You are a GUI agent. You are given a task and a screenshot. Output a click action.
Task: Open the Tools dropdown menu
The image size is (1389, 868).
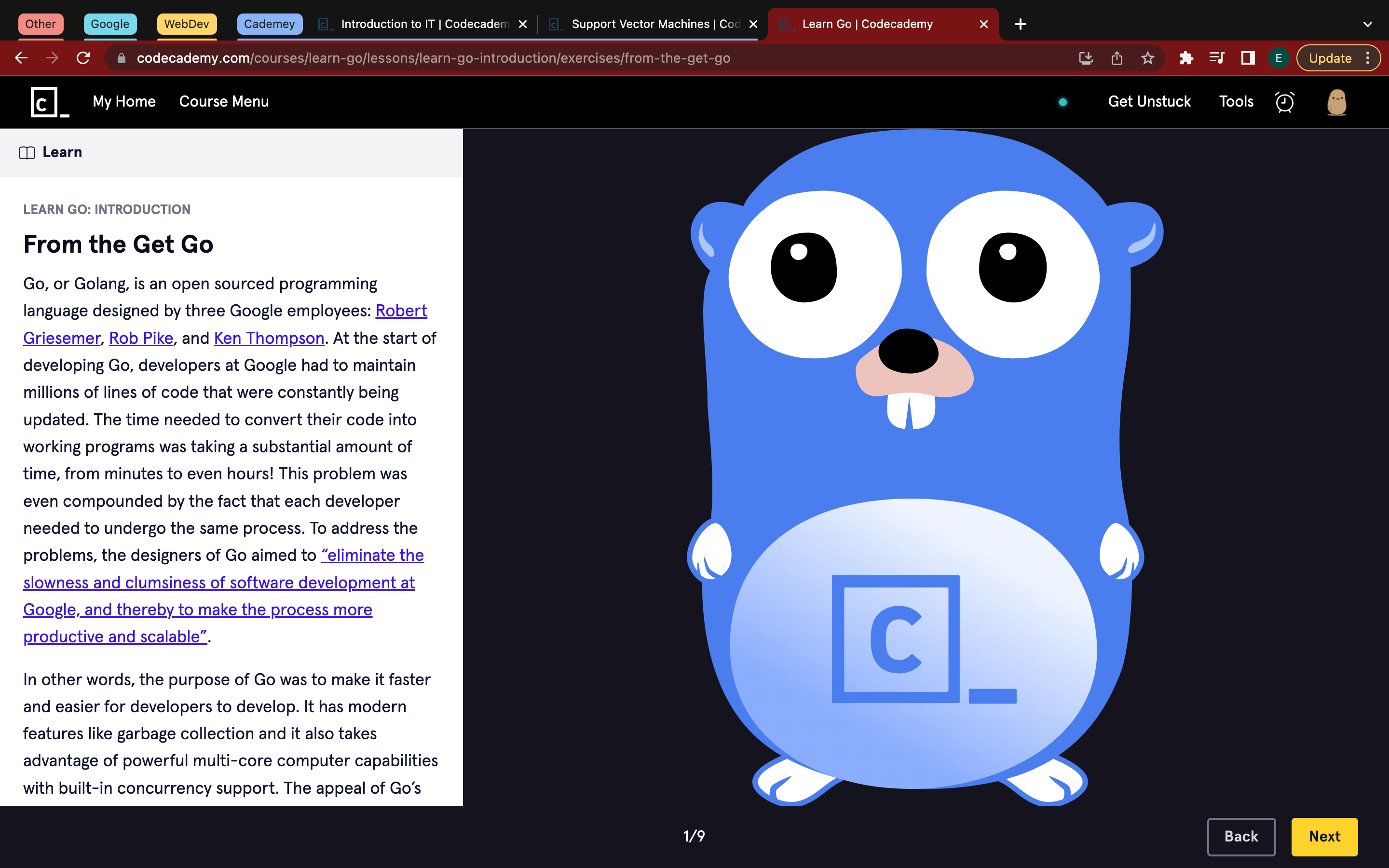[x=1236, y=102]
